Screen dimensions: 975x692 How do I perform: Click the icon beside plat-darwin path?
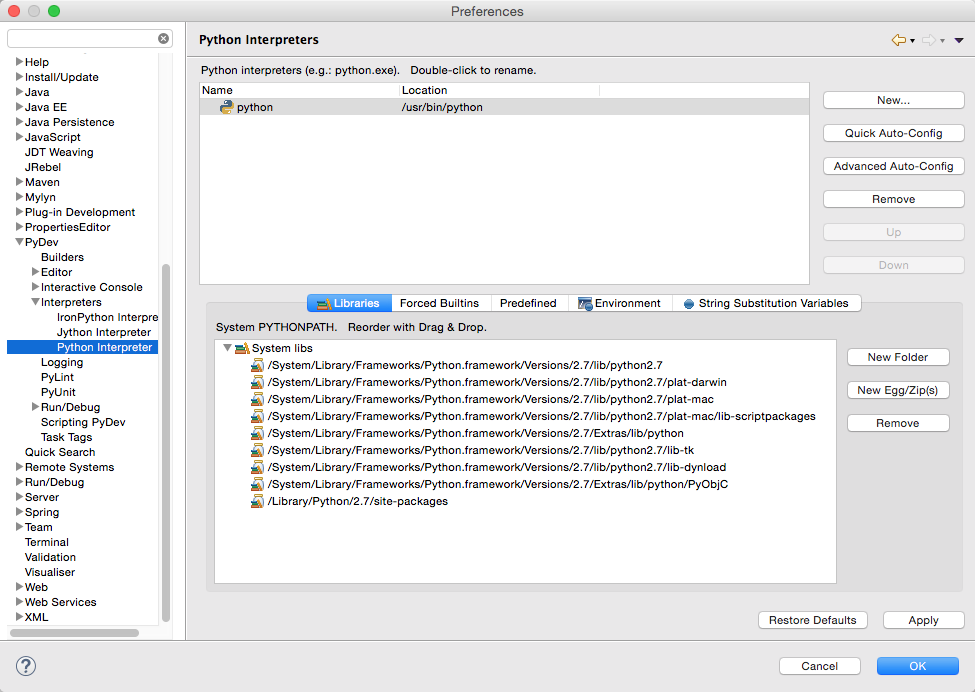click(257, 382)
